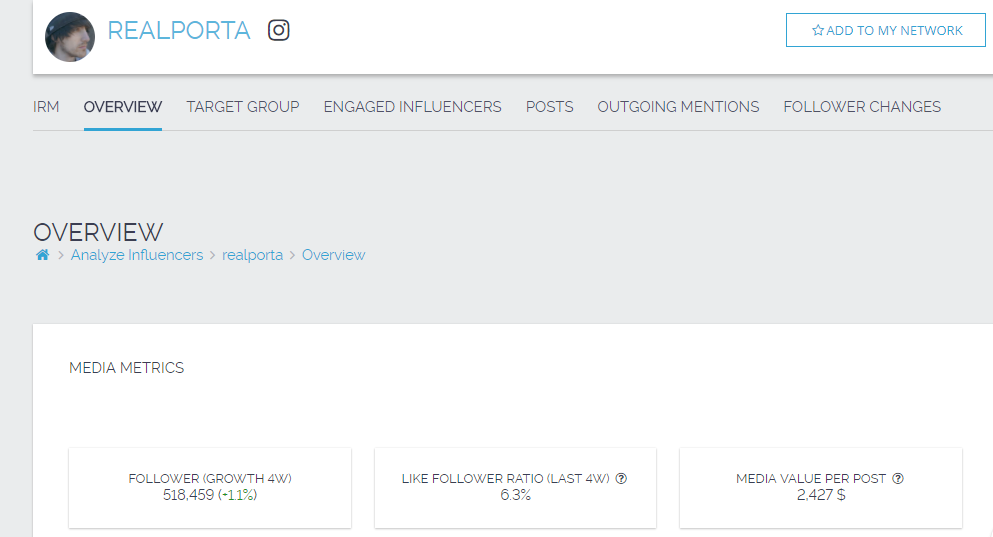Select the 2,427 $ media value figure
Viewport: 993px width, 537px height.
(820, 495)
